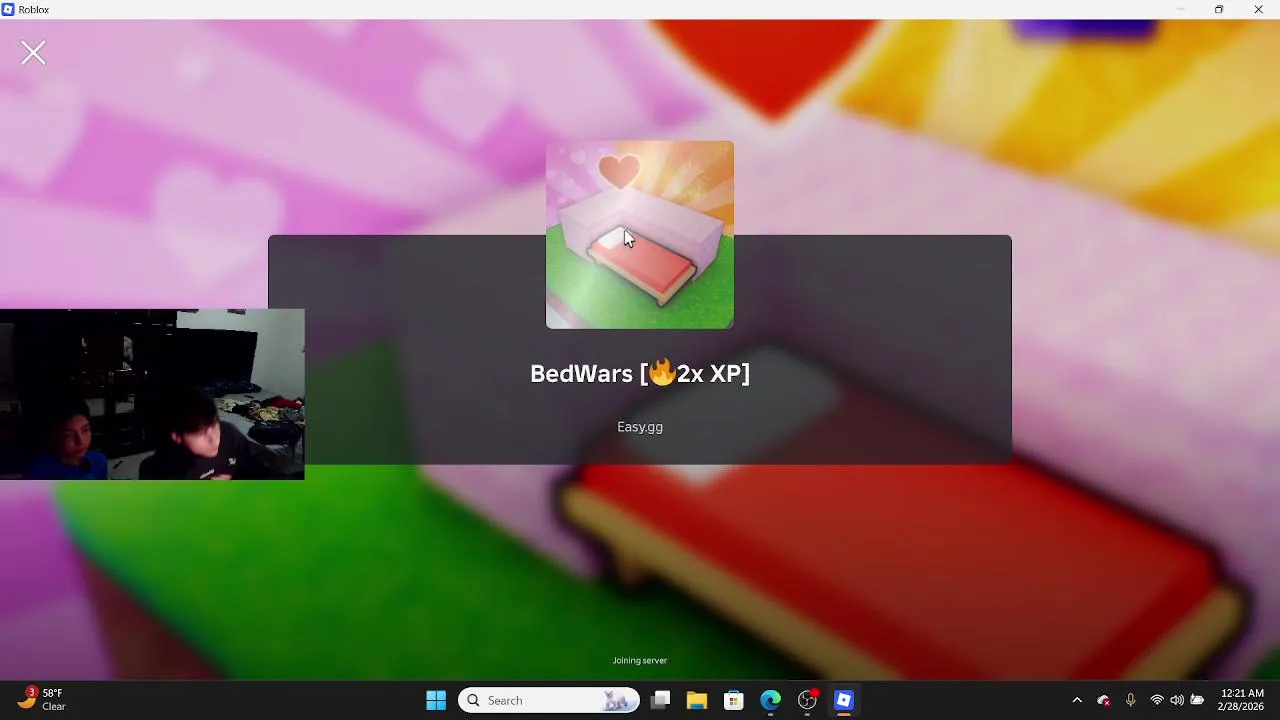Viewport: 1280px width, 720px height.
Task: Show hidden system tray icons
Action: [x=1077, y=700]
